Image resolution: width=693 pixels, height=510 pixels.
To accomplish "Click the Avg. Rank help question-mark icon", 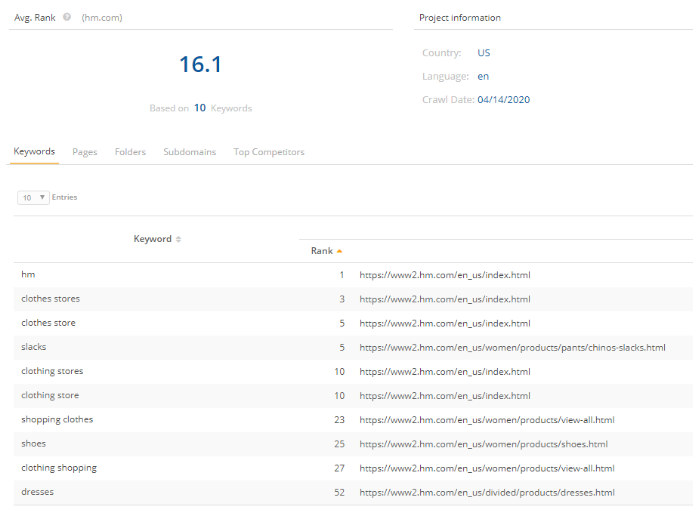I will 67,17.
